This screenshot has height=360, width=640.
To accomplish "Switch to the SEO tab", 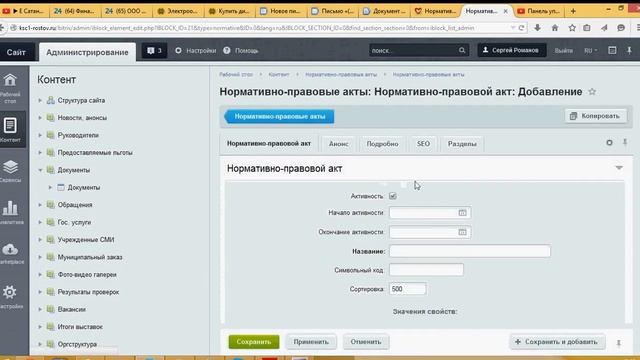I will (x=423, y=144).
